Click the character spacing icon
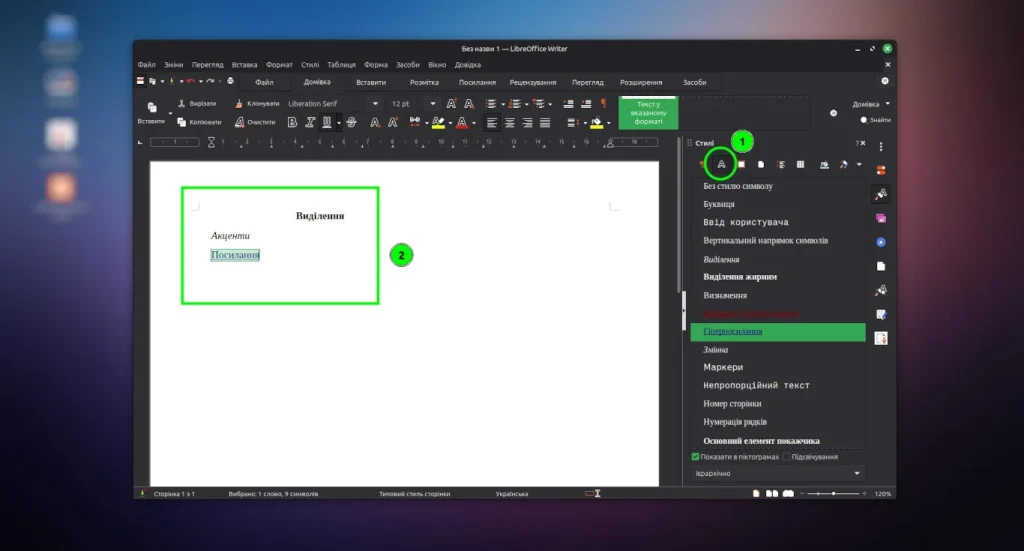1024x551 pixels. [x=414, y=122]
